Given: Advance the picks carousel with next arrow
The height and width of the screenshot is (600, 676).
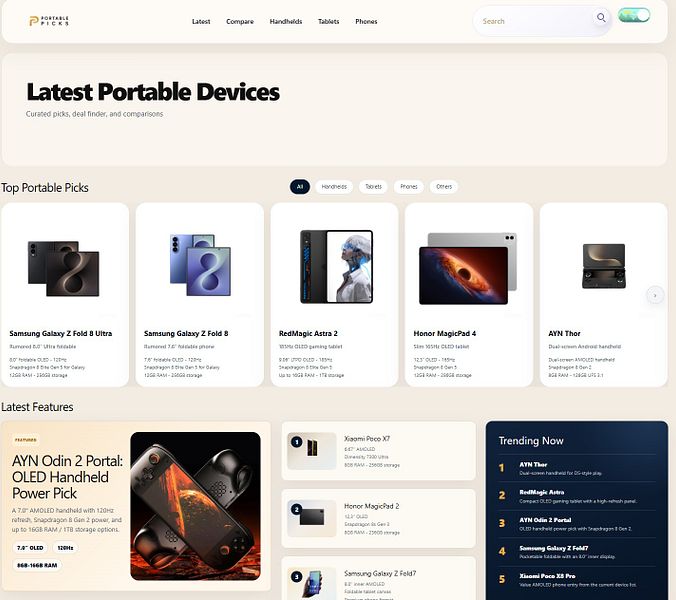Looking at the screenshot, I should [655, 295].
